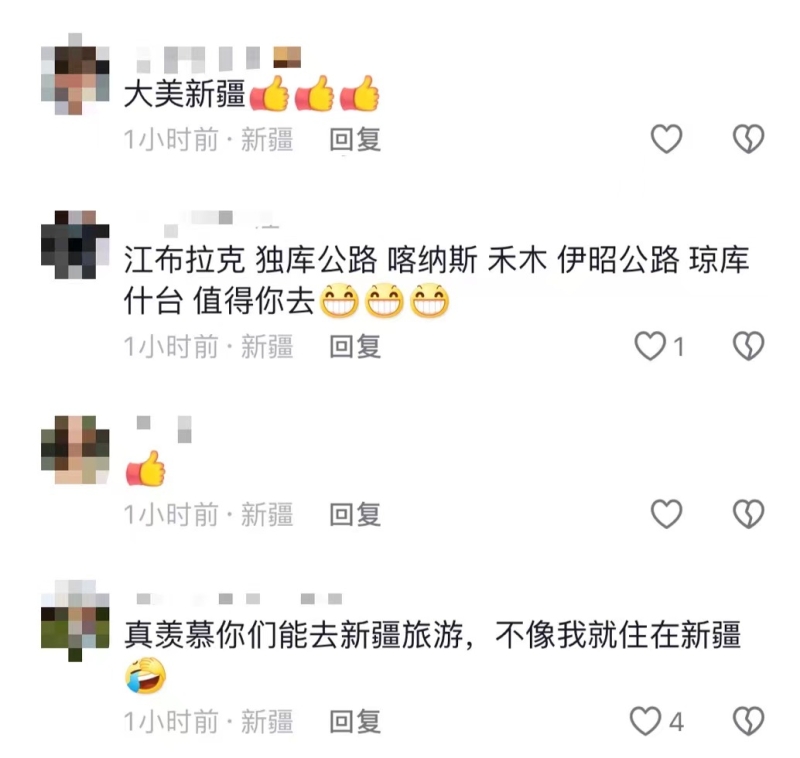Reply to the thumbs-up only comment
This screenshot has height=758, width=800.
pyautogui.click(x=355, y=514)
